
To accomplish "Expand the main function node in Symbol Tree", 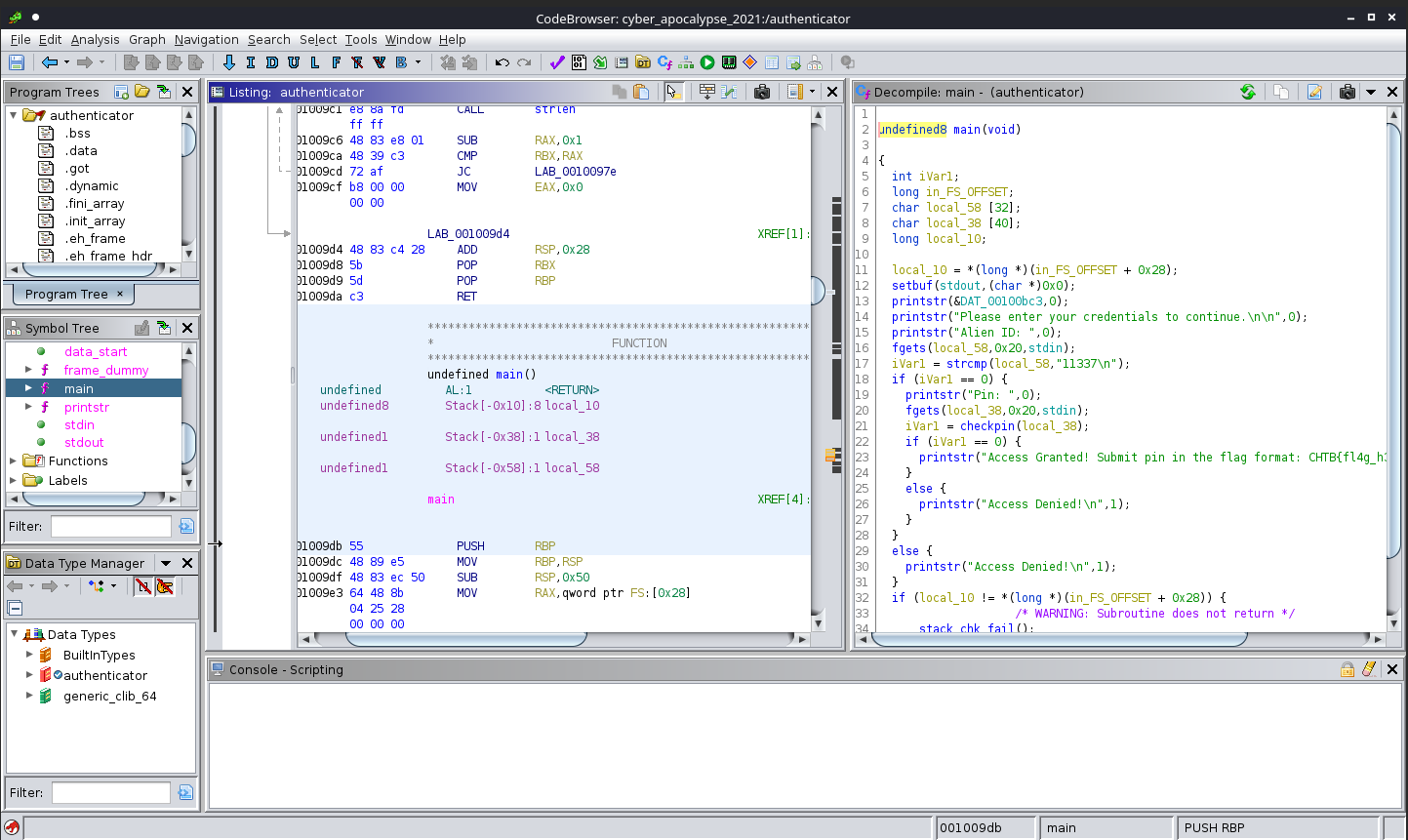I will pyautogui.click(x=28, y=388).
